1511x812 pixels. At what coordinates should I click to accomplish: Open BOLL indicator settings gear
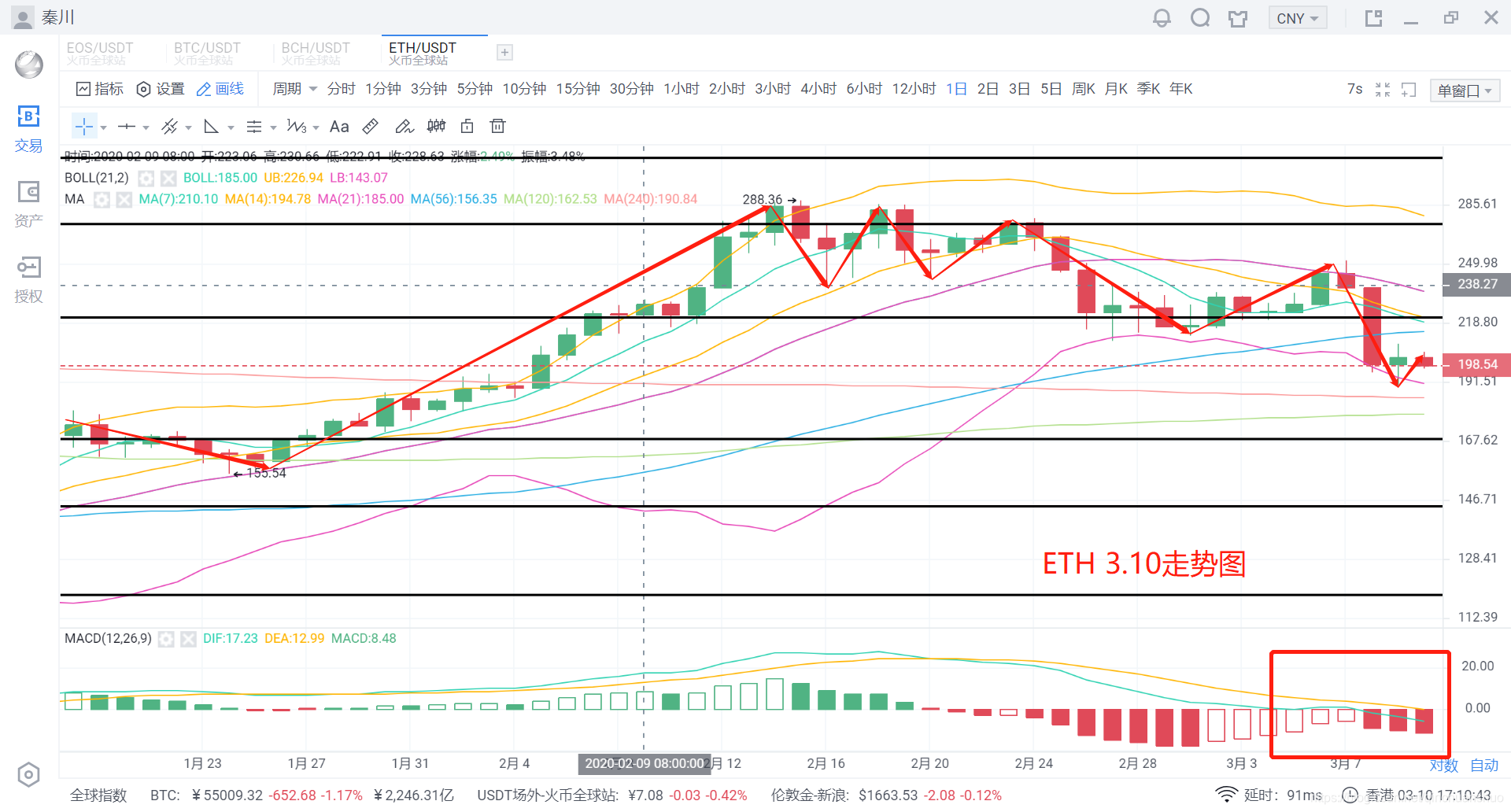[x=146, y=179]
